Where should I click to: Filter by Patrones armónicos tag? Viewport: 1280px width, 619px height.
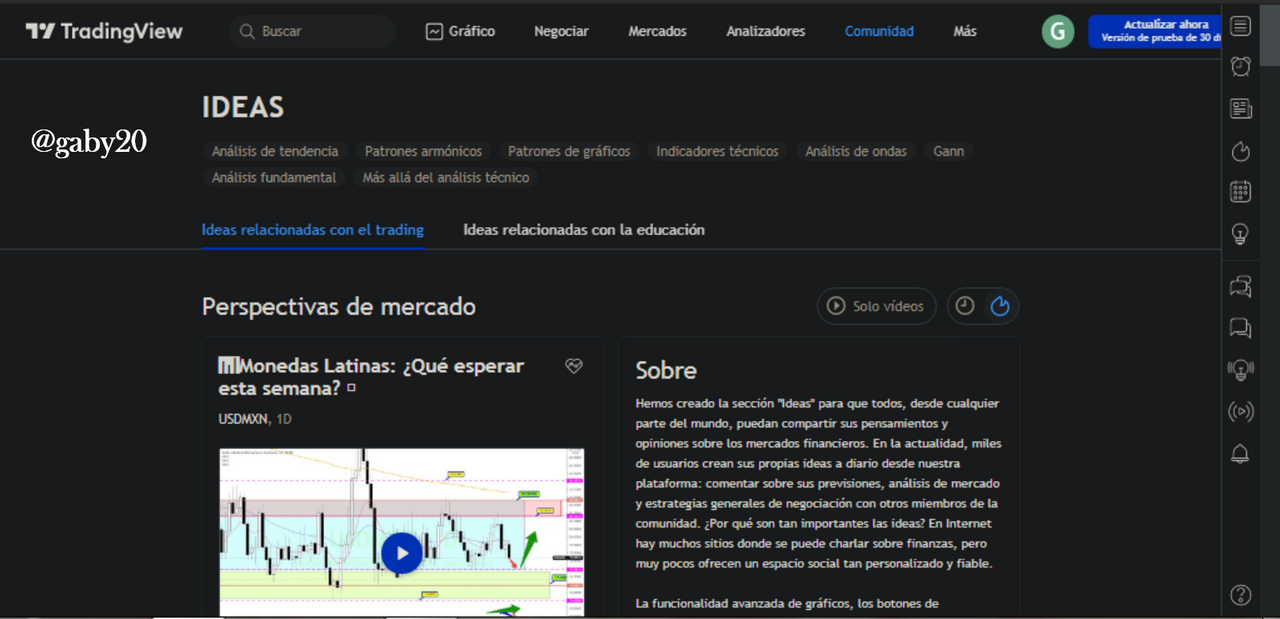[x=423, y=152]
